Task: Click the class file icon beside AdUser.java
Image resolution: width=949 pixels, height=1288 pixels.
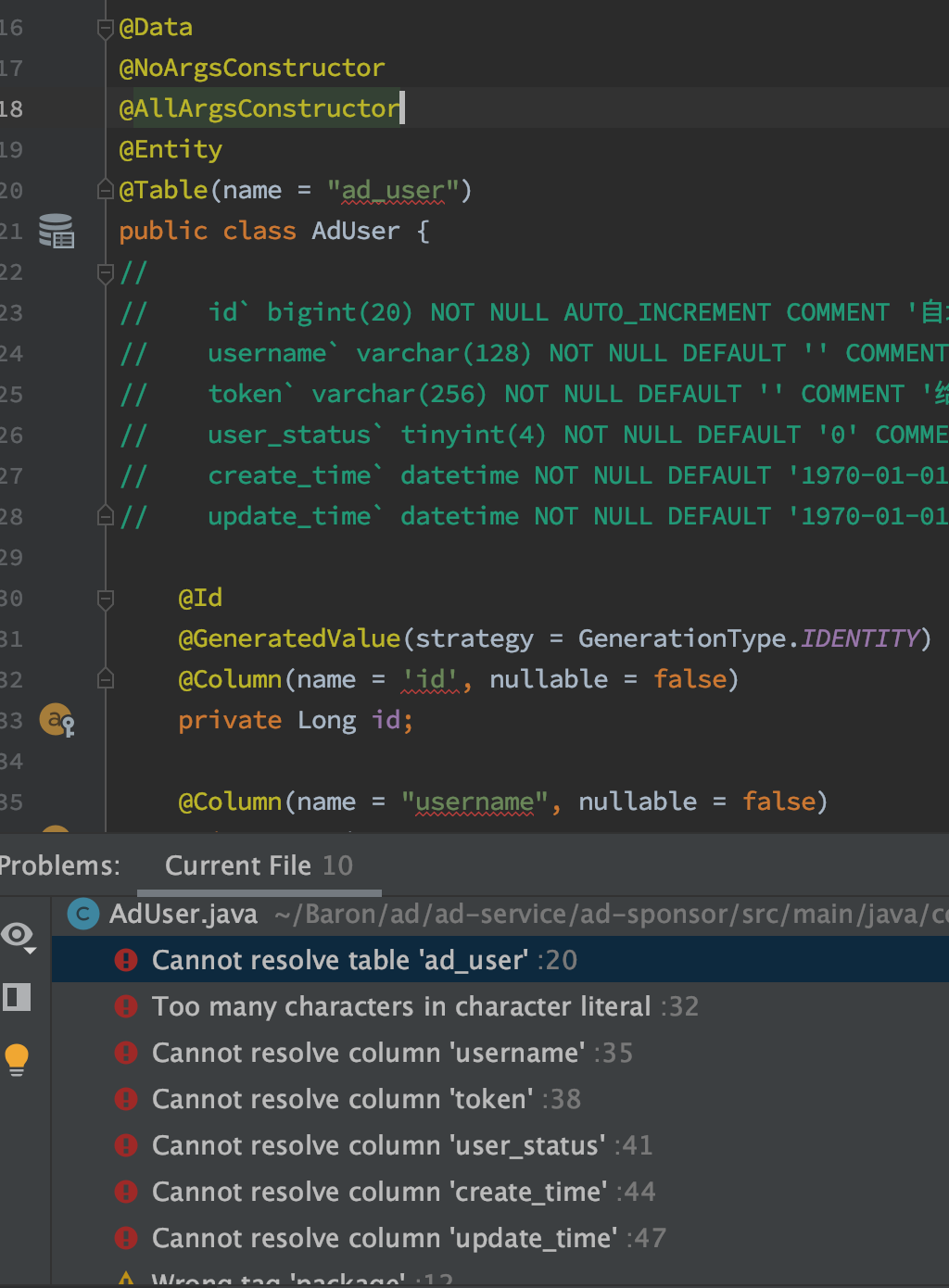Action: [83, 915]
